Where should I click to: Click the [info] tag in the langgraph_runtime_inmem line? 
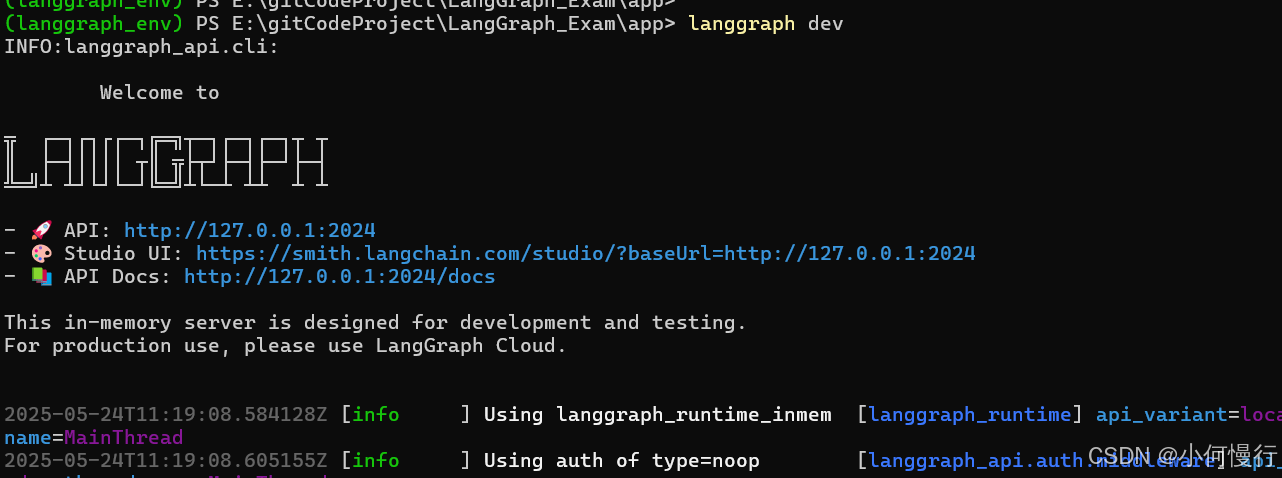[x=406, y=414]
